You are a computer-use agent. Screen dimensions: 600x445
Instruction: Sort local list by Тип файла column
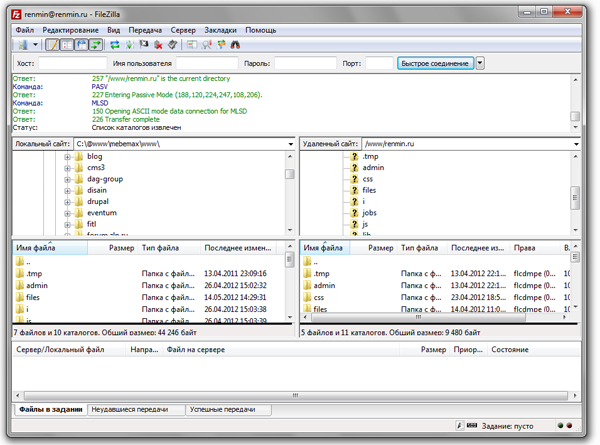(x=169, y=248)
